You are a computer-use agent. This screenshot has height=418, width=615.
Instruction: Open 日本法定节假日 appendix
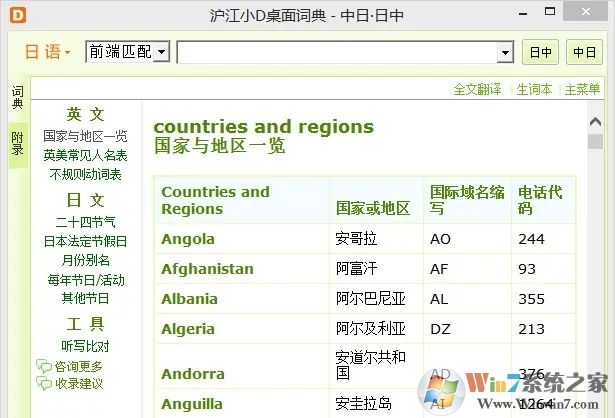tap(86, 241)
